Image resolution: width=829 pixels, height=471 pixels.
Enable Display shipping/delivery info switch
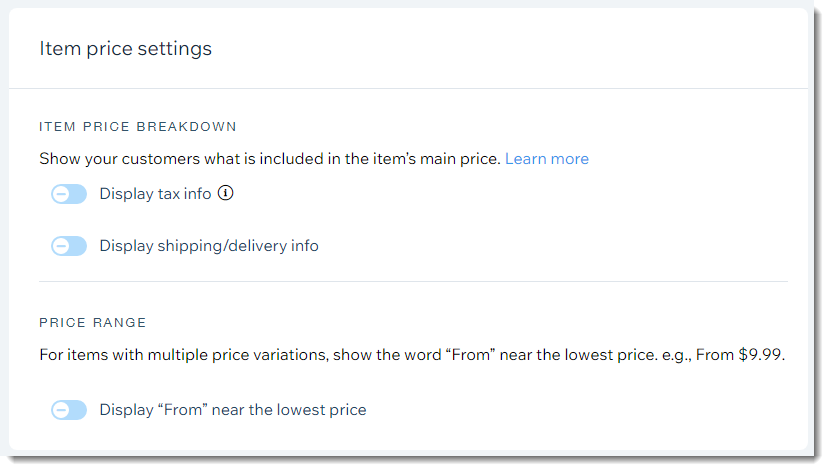click(x=69, y=246)
